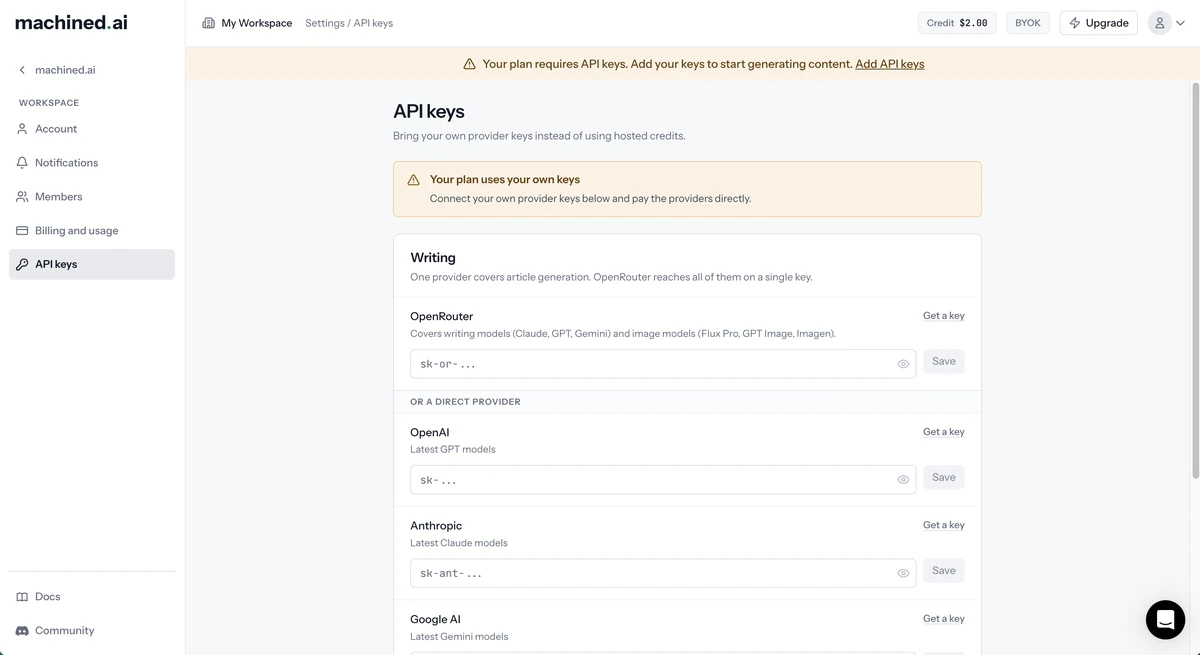Click the Billing credit card icon
Image resolution: width=1200 pixels, height=655 pixels.
tap(22, 231)
